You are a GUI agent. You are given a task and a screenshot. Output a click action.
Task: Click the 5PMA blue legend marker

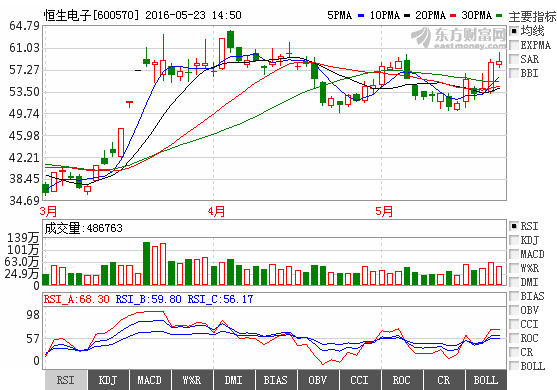361,16
